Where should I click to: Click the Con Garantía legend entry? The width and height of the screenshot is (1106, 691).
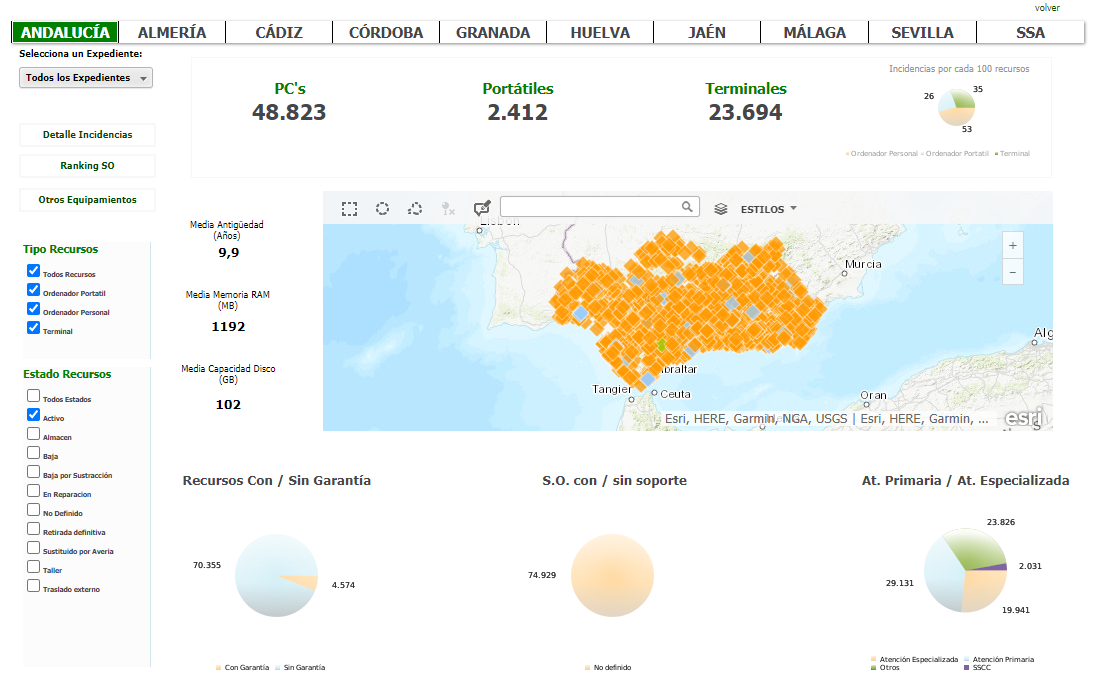243,667
